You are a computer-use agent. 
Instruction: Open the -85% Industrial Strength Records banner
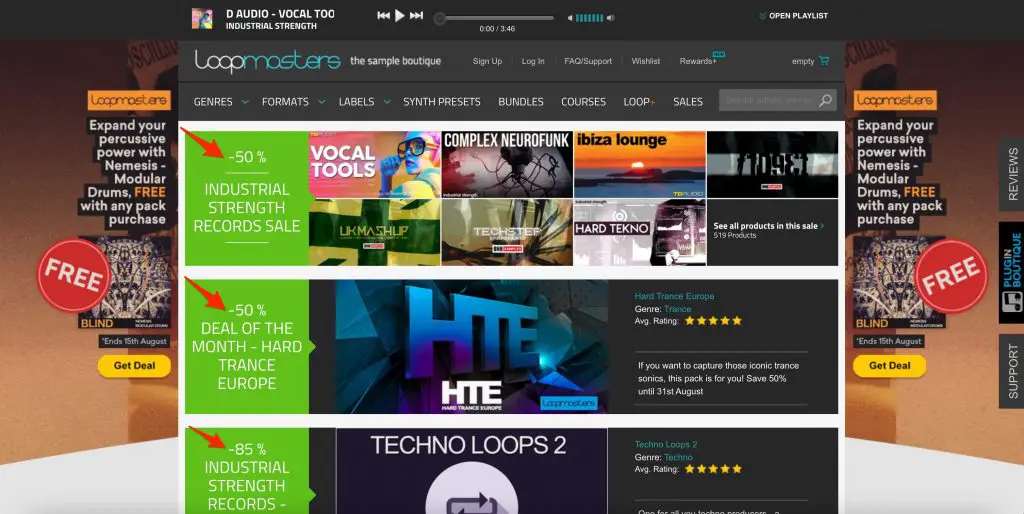click(247, 471)
